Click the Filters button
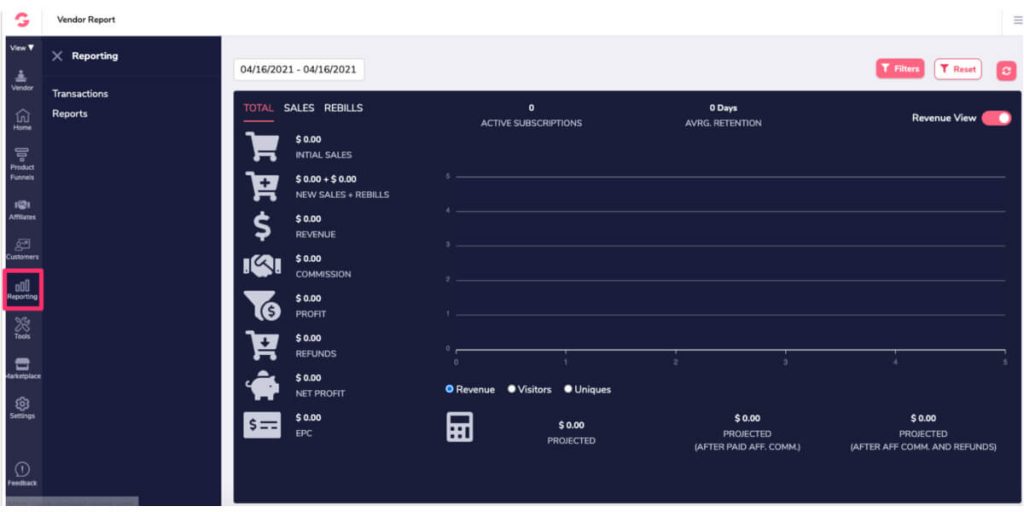The image size is (1024, 512). click(900, 69)
